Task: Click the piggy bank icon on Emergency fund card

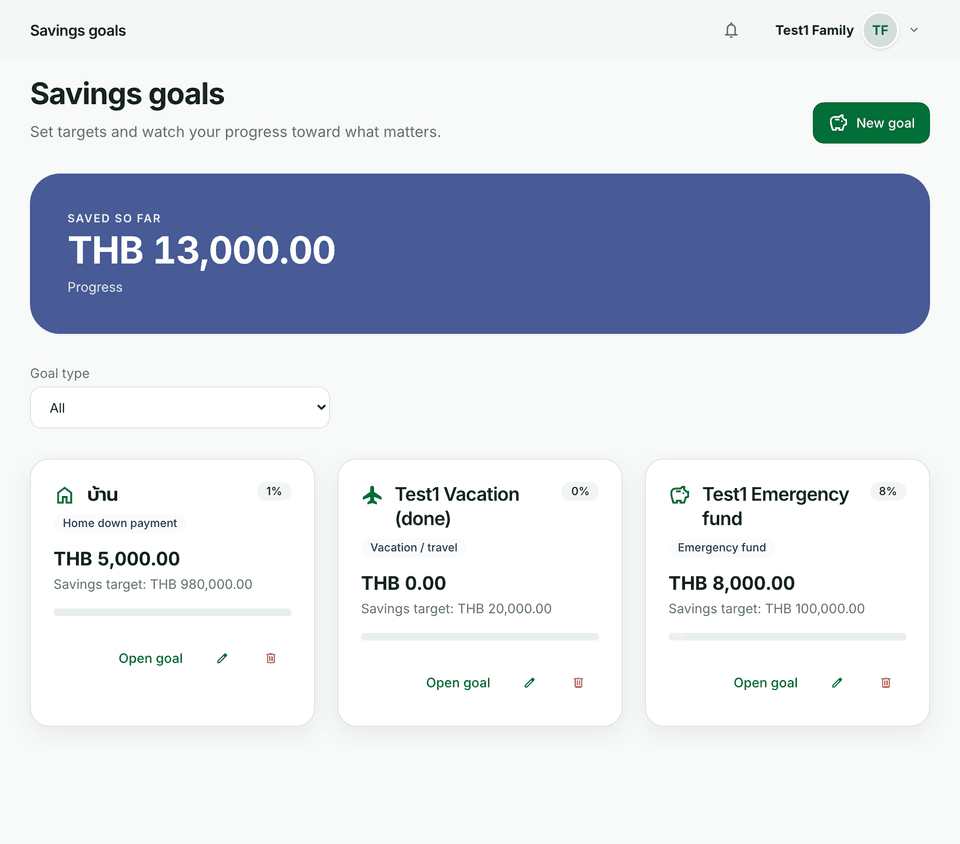Action: (679, 495)
